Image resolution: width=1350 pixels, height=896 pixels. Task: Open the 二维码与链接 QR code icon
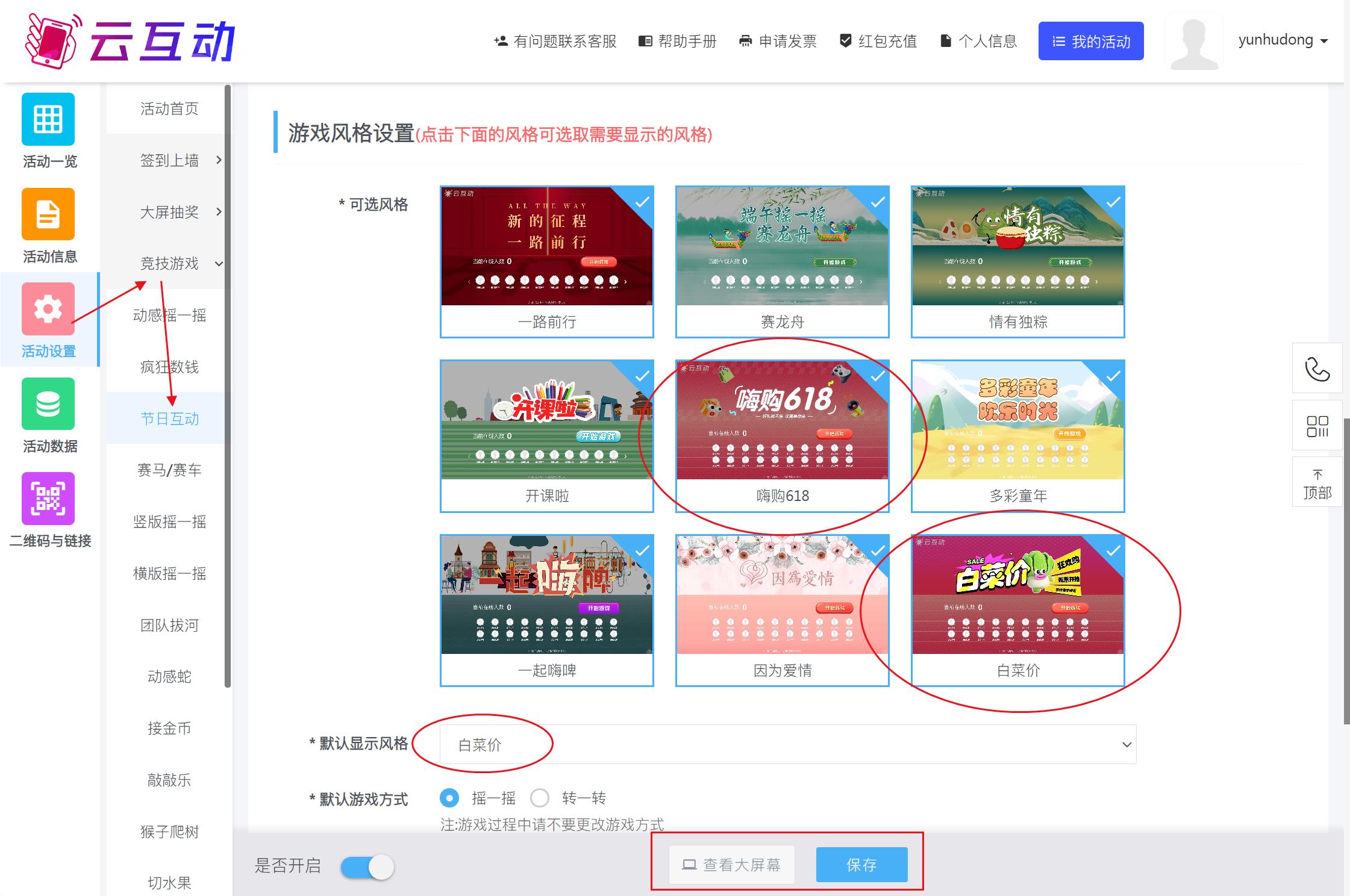(48, 499)
